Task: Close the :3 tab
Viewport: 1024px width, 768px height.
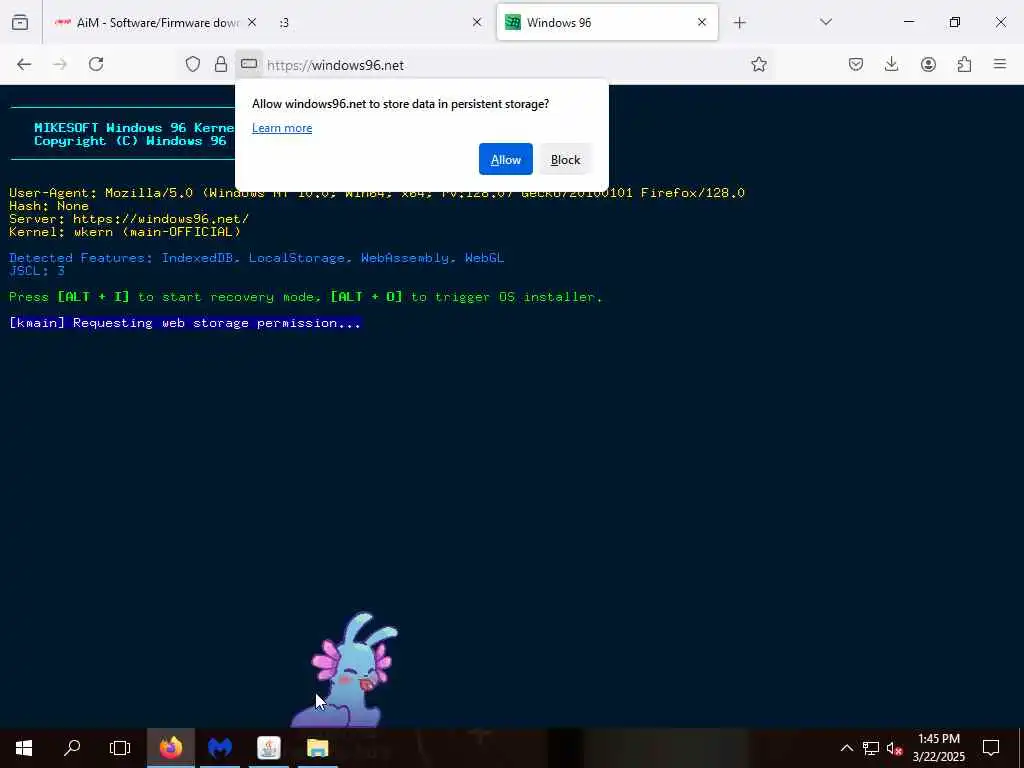Action: point(477,22)
